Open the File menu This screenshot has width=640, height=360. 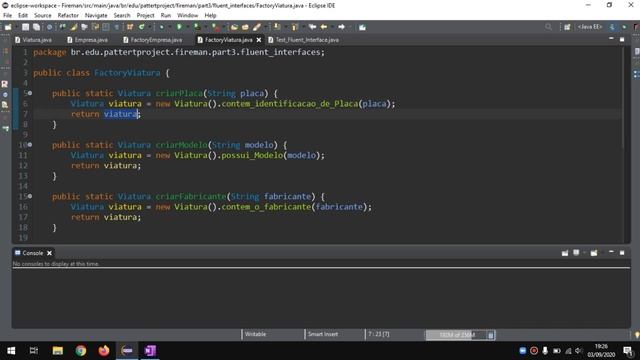tap(7, 16)
